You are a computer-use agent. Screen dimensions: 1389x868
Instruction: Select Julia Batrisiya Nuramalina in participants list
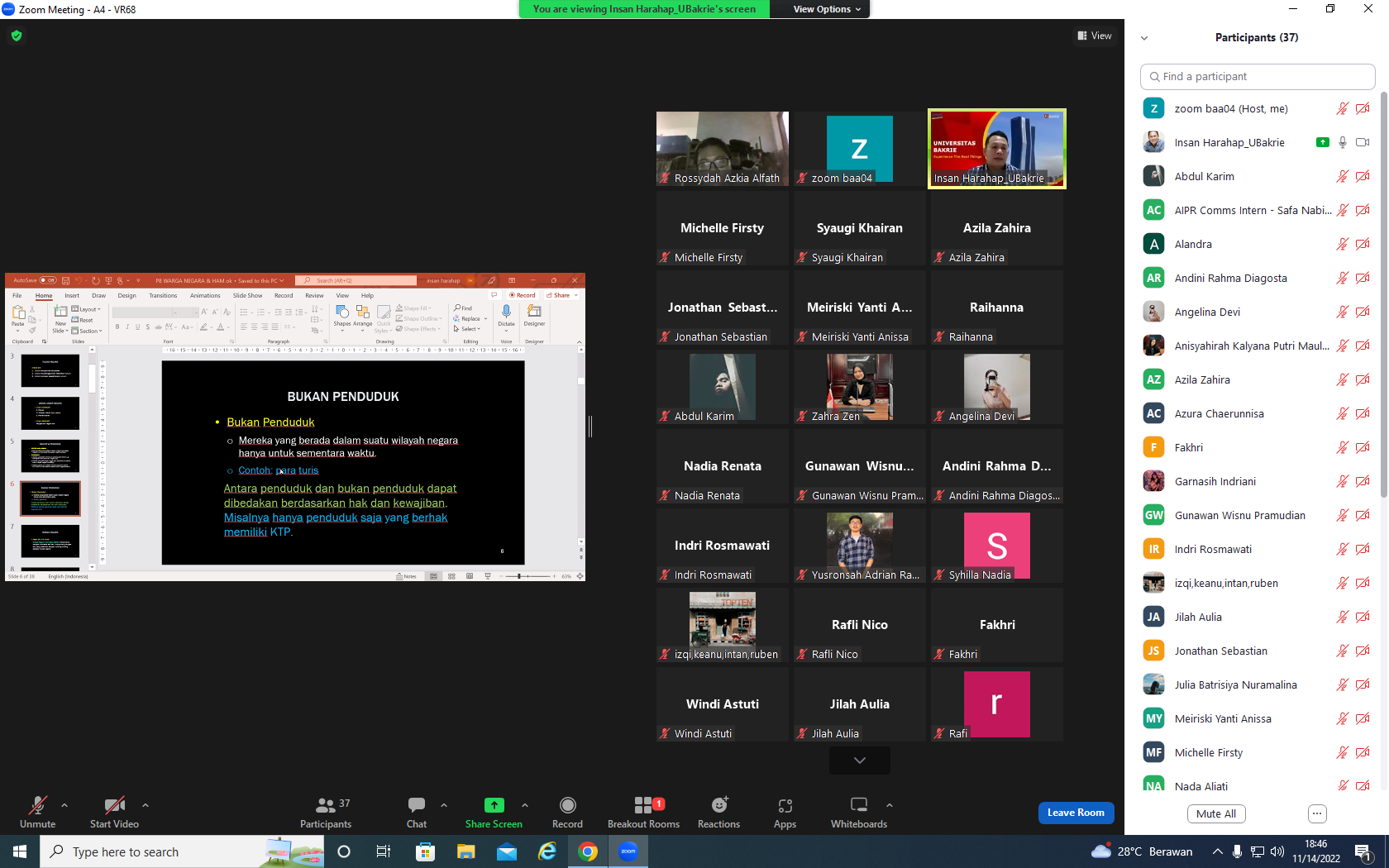click(x=1256, y=684)
